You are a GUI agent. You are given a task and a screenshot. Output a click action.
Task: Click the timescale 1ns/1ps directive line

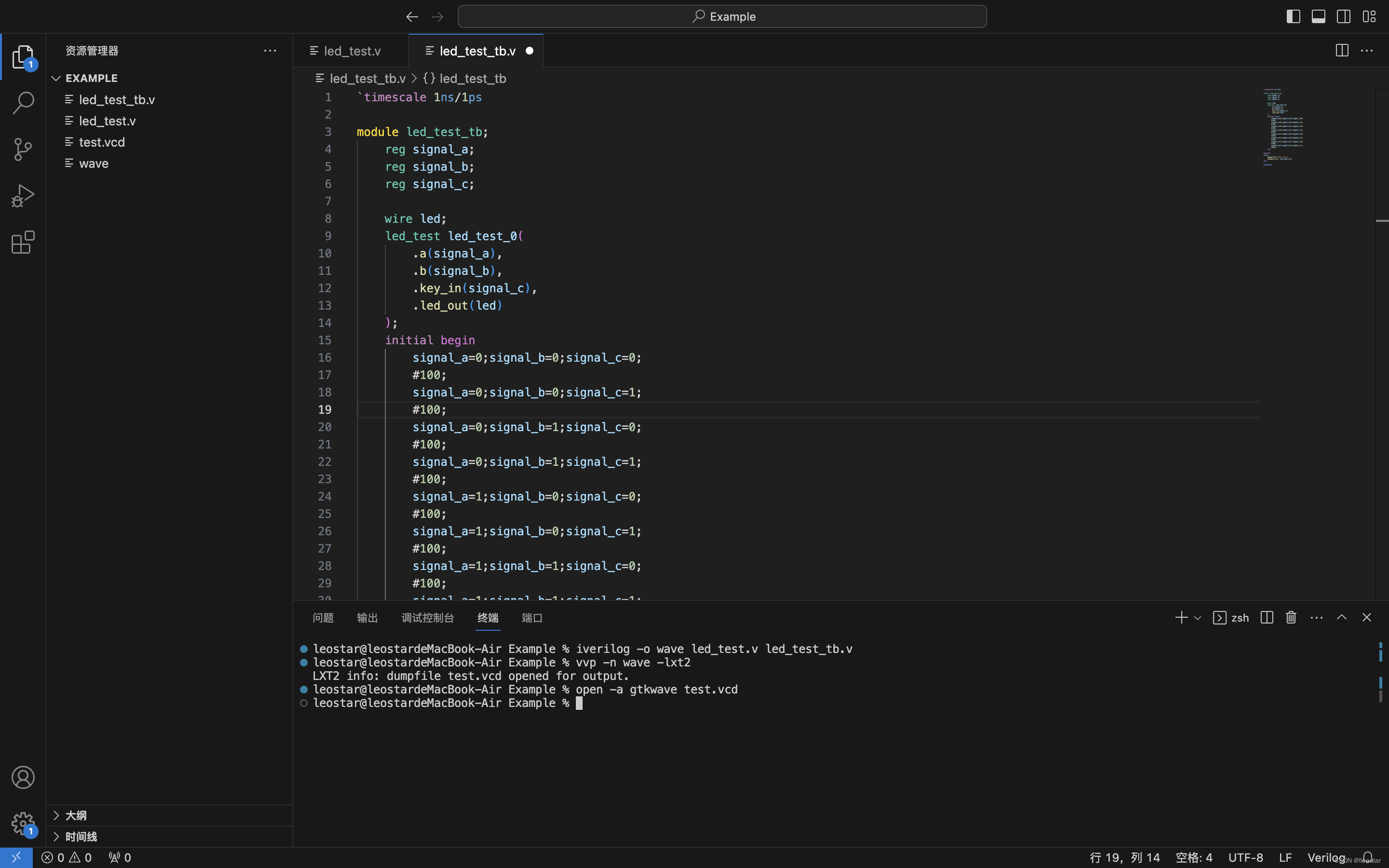(x=420, y=97)
